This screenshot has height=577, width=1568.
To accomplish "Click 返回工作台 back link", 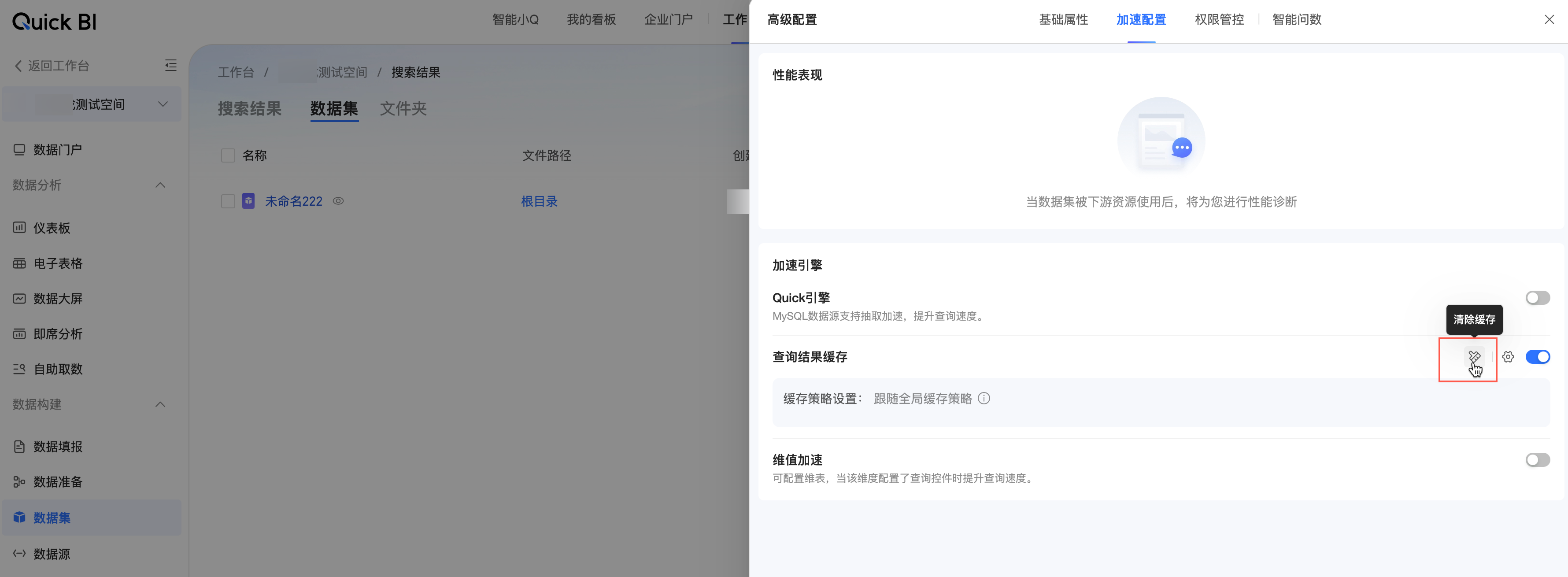I will (x=52, y=66).
